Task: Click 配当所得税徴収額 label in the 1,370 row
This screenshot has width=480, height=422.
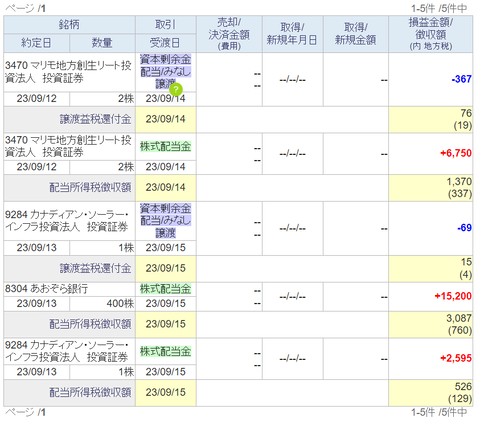Action: pos(90,188)
